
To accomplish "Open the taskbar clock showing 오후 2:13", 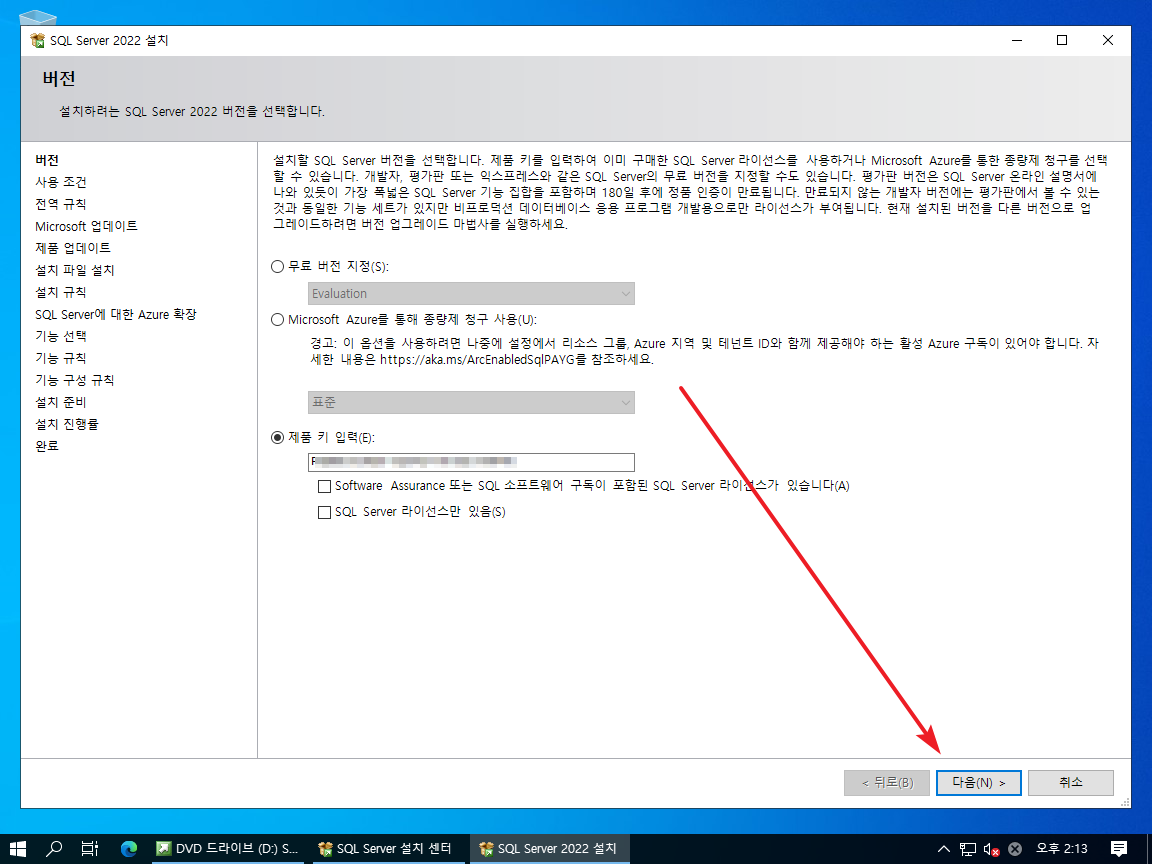I will [x=1062, y=849].
